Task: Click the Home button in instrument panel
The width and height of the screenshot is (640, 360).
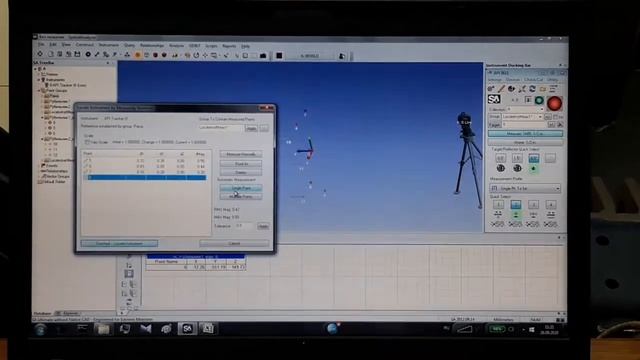Action: click(525, 142)
